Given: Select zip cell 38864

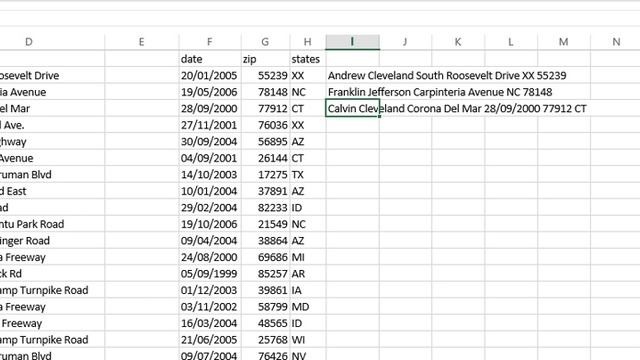Looking at the screenshot, I should pos(265,240).
